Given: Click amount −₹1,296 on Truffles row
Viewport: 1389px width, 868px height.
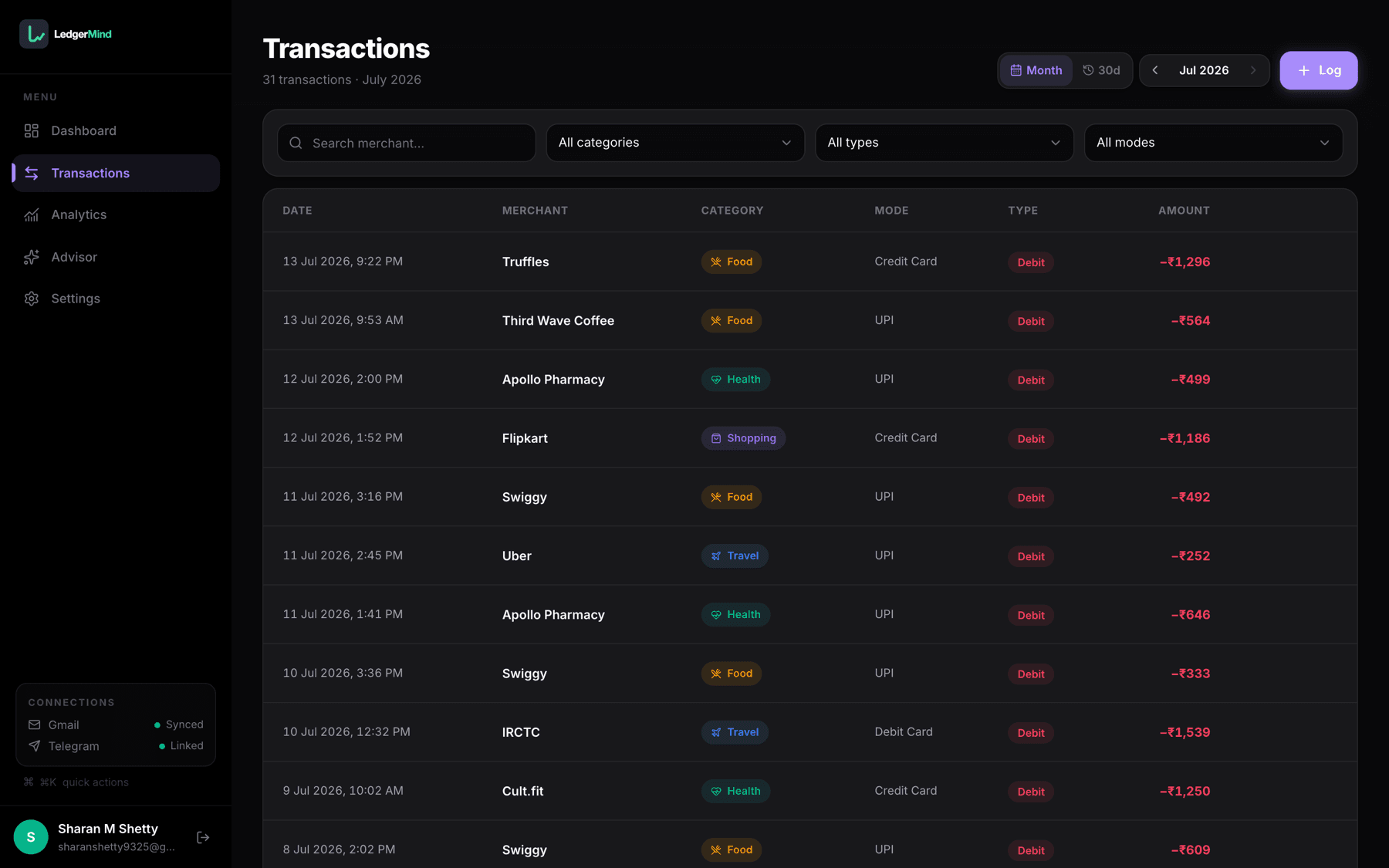Looking at the screenshot, I should (x=1185, y=262).
